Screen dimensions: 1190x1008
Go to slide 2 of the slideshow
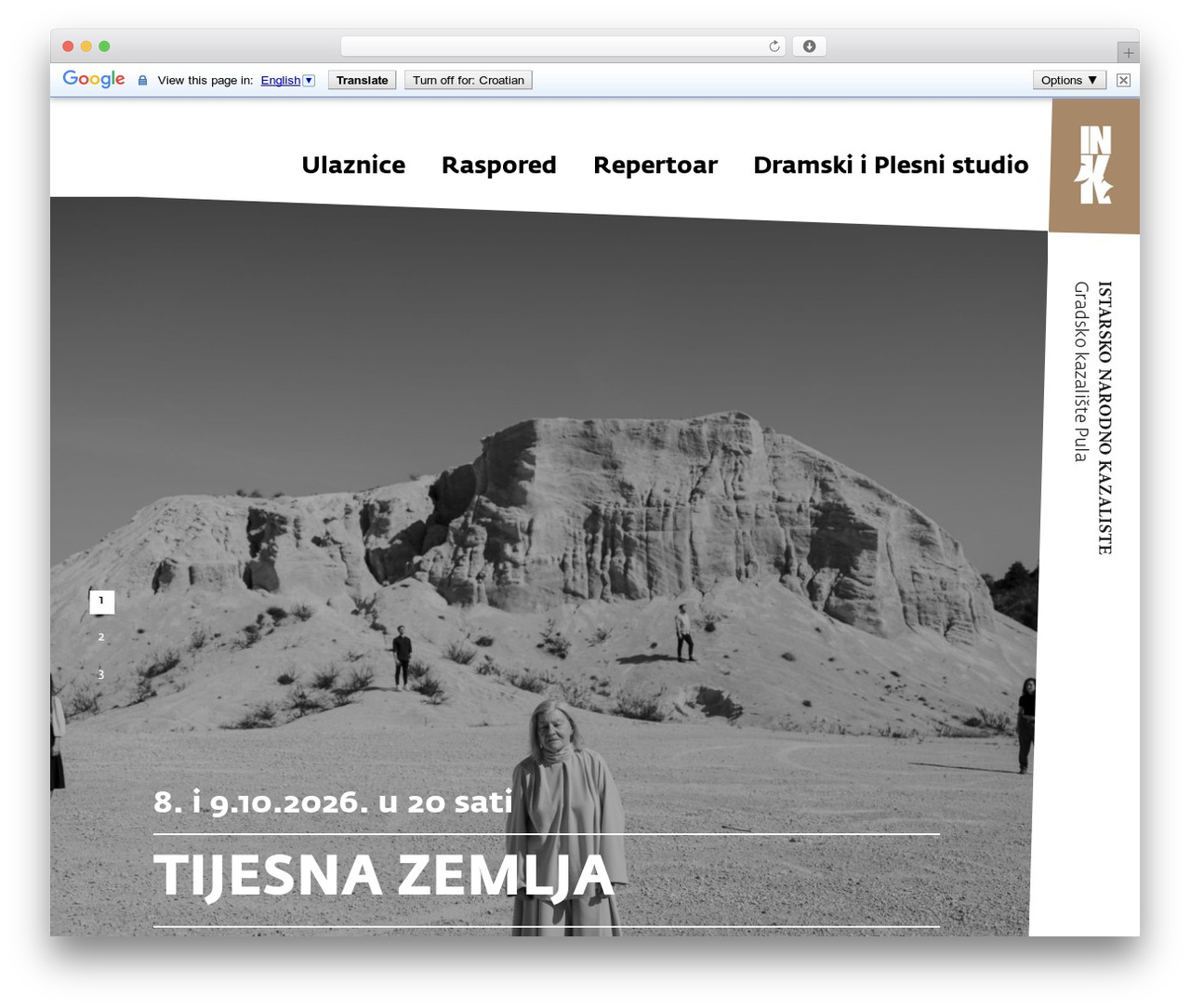101,638
